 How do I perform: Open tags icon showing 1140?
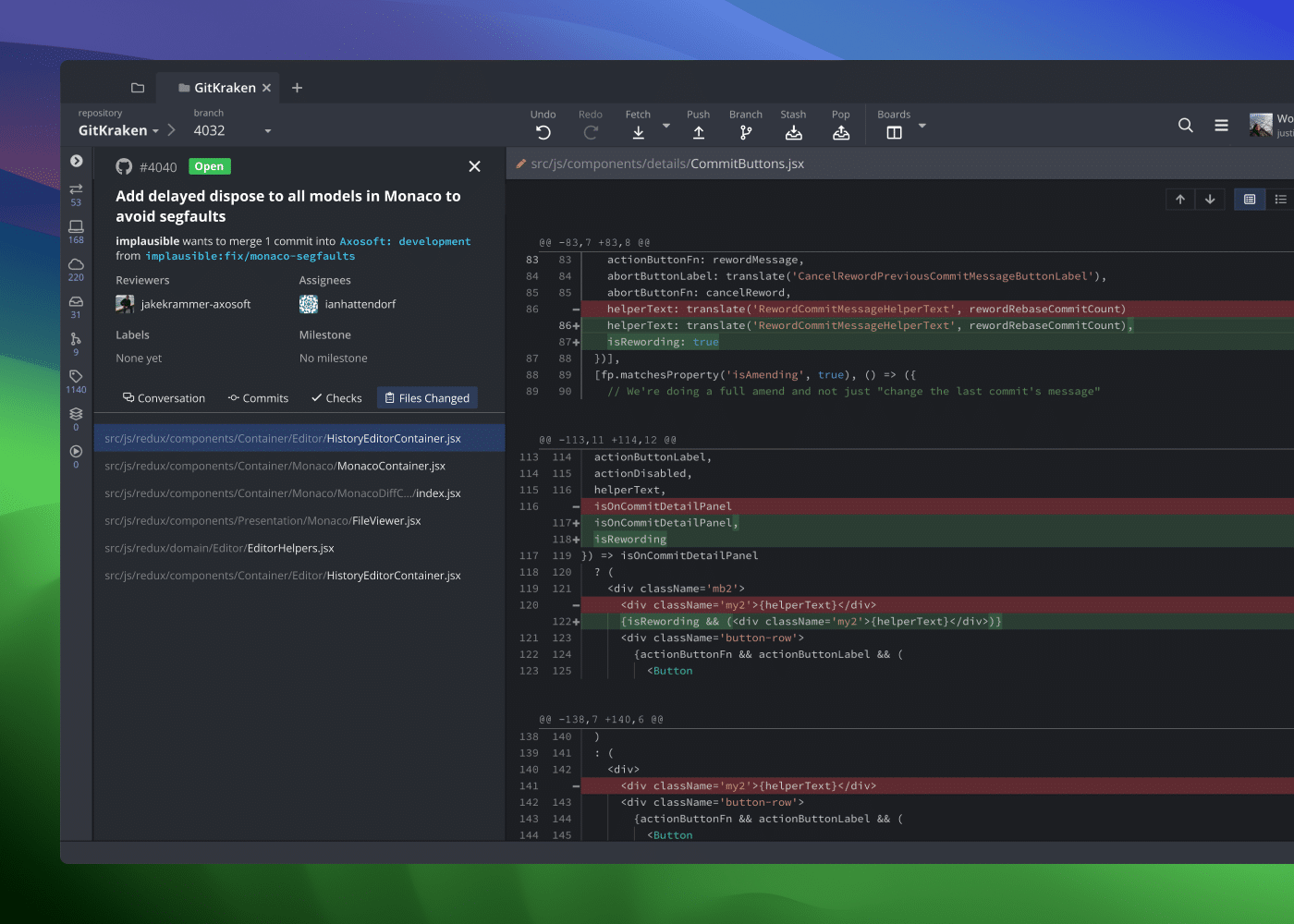[76, 382]
